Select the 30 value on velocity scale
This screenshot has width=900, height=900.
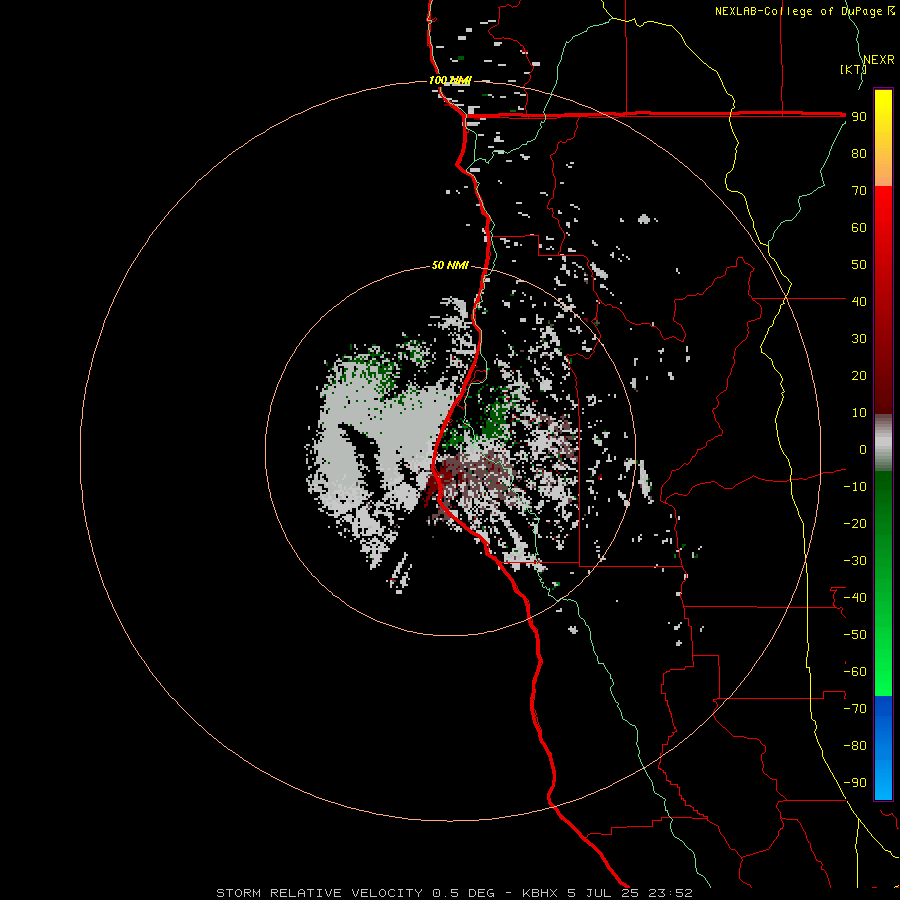click(x=859, y=339)
